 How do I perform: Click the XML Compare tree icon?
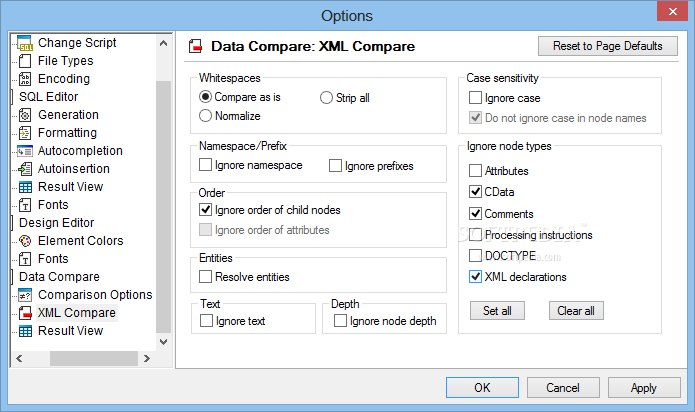click(x=25, y=313)
